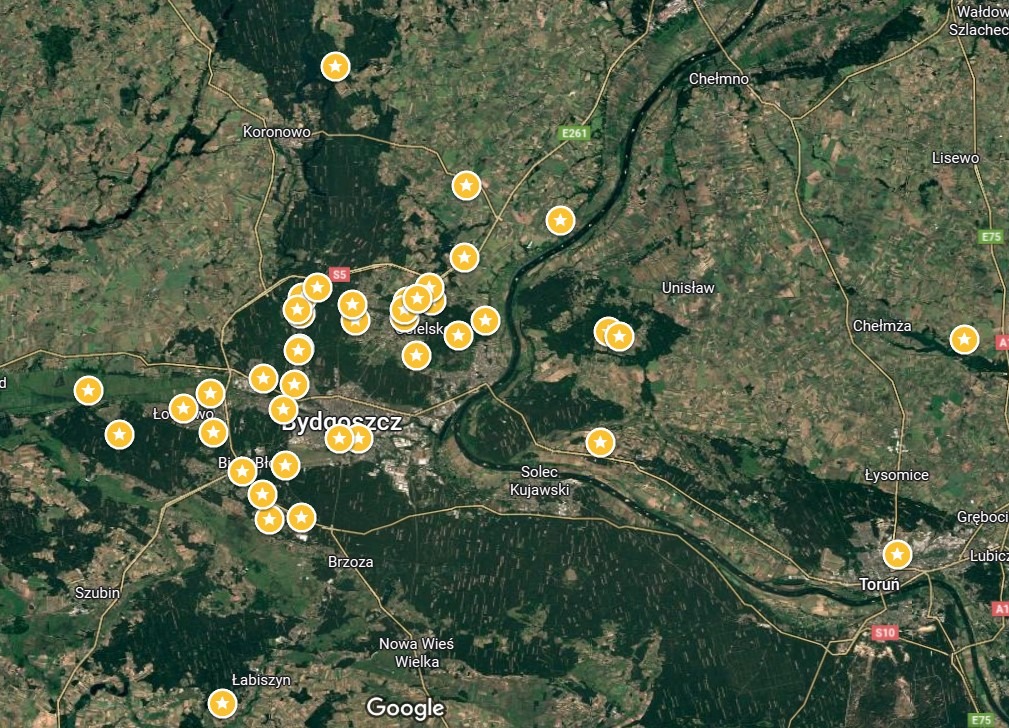Select the westernmost star marker near Łochowo

click(x=88, y=393)
